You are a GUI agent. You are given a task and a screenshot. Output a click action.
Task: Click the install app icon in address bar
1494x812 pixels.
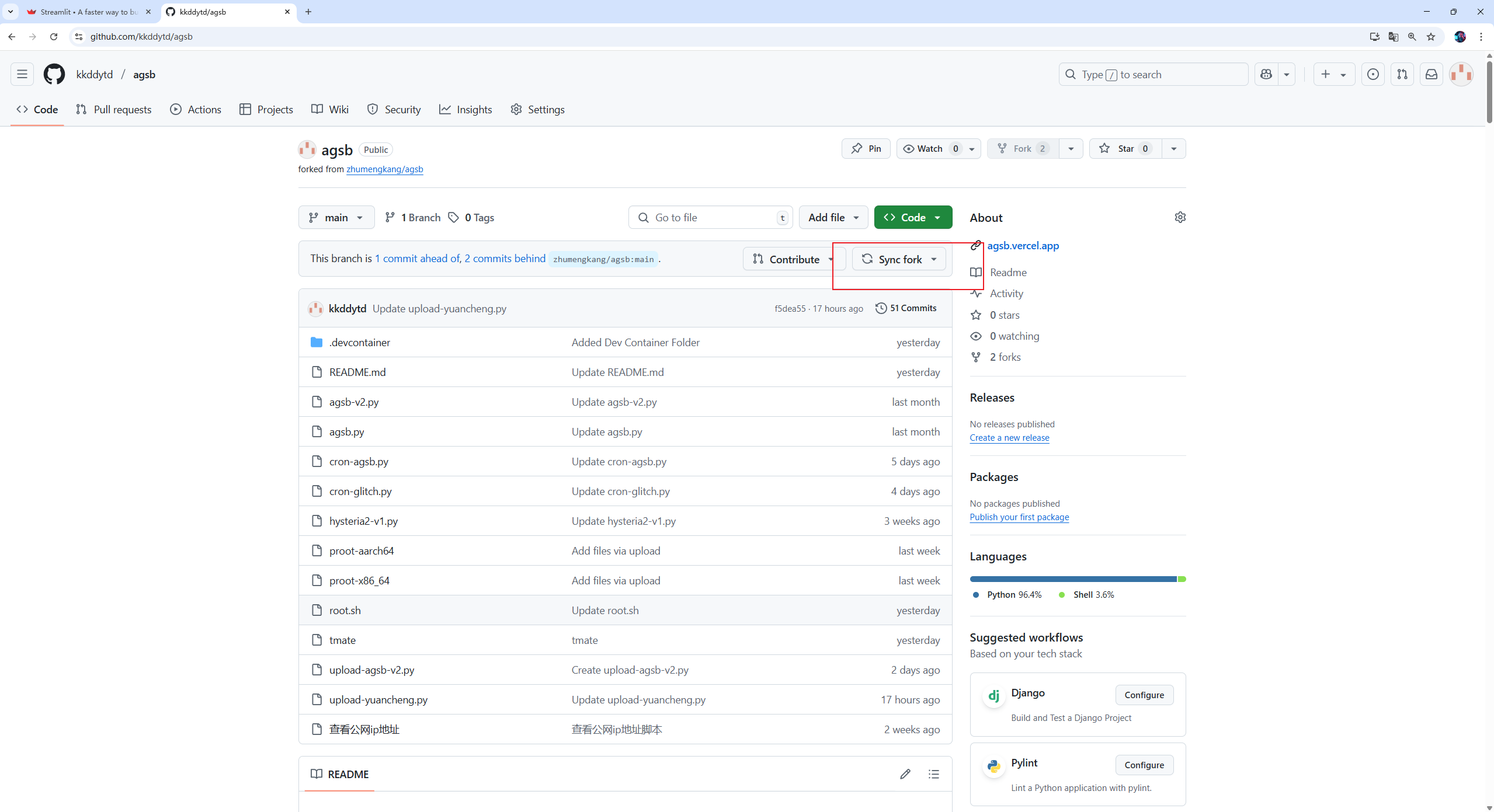1375,37
